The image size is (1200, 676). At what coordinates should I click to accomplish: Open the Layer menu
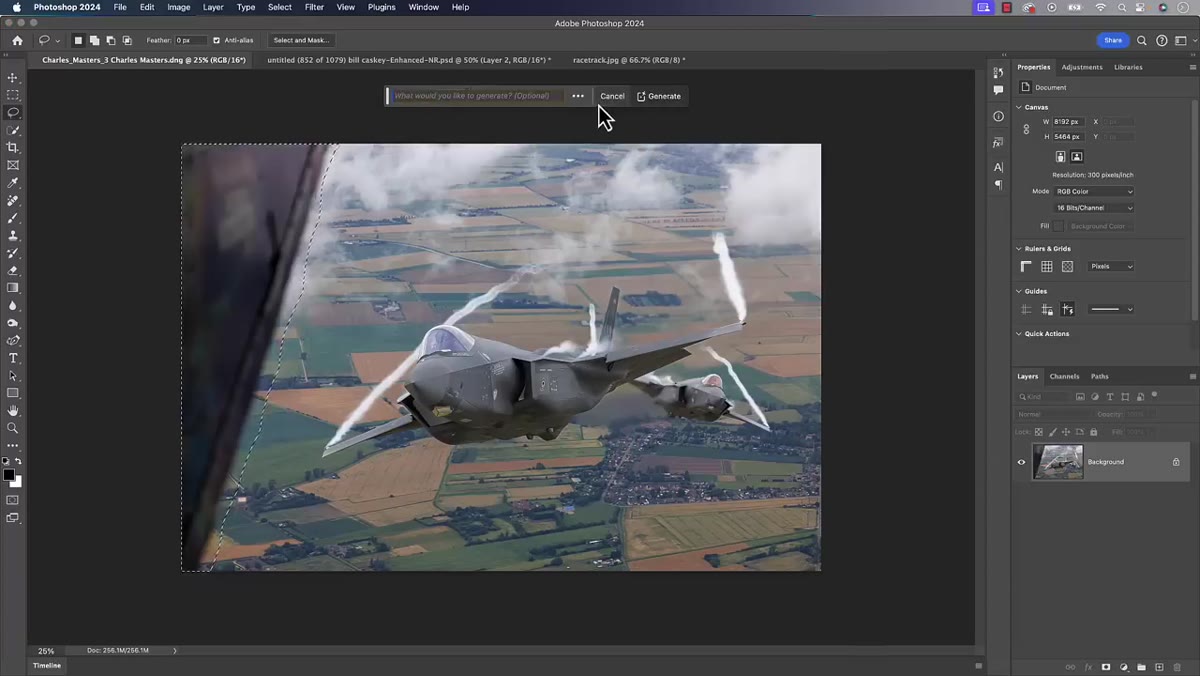click(x=213, y=7)
